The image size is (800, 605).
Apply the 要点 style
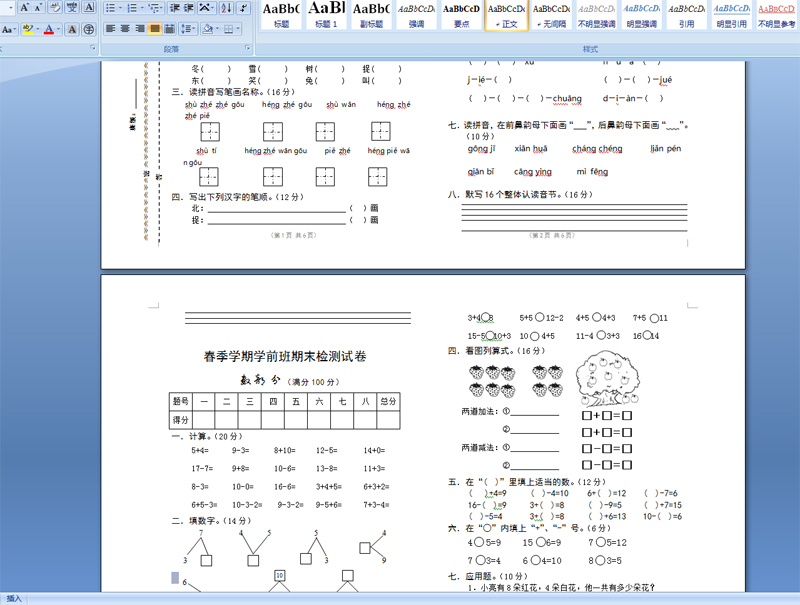click(461, 15)
